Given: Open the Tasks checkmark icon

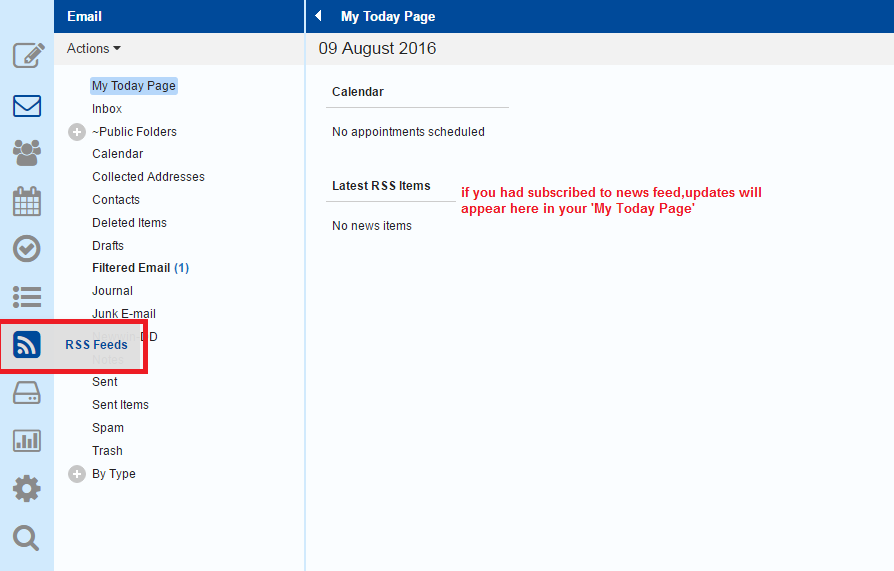Looking at the screenshot, I should click(x=27, y=249).
